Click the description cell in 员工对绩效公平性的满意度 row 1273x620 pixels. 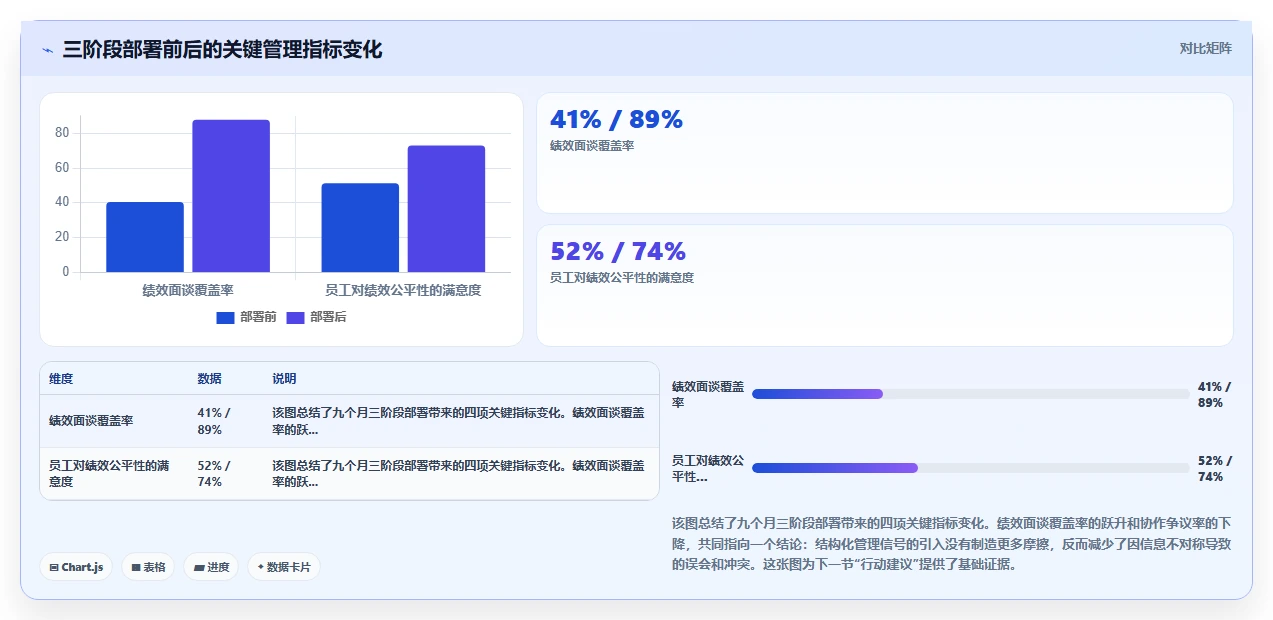(x=459, y=473)
